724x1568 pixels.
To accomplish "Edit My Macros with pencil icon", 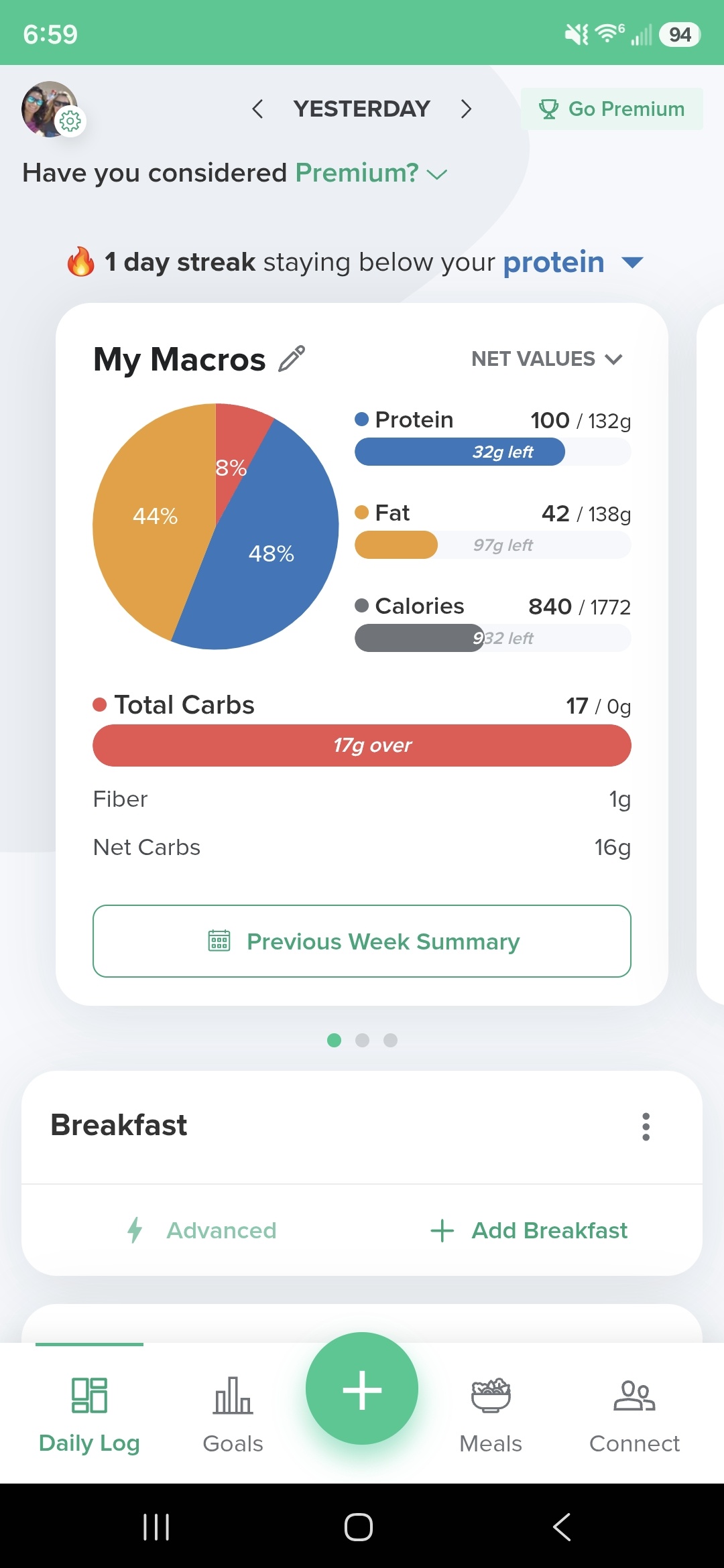I will point(292,359).
